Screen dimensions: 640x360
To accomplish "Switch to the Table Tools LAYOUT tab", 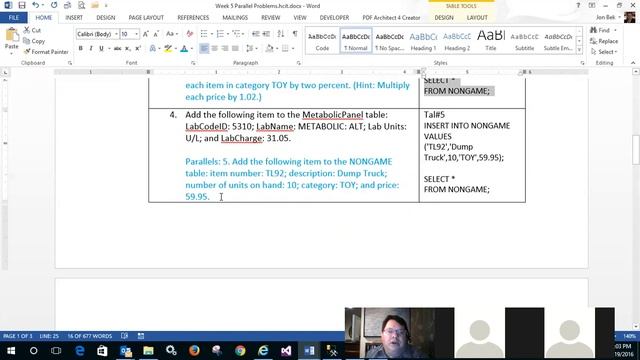I will (477, 18).
